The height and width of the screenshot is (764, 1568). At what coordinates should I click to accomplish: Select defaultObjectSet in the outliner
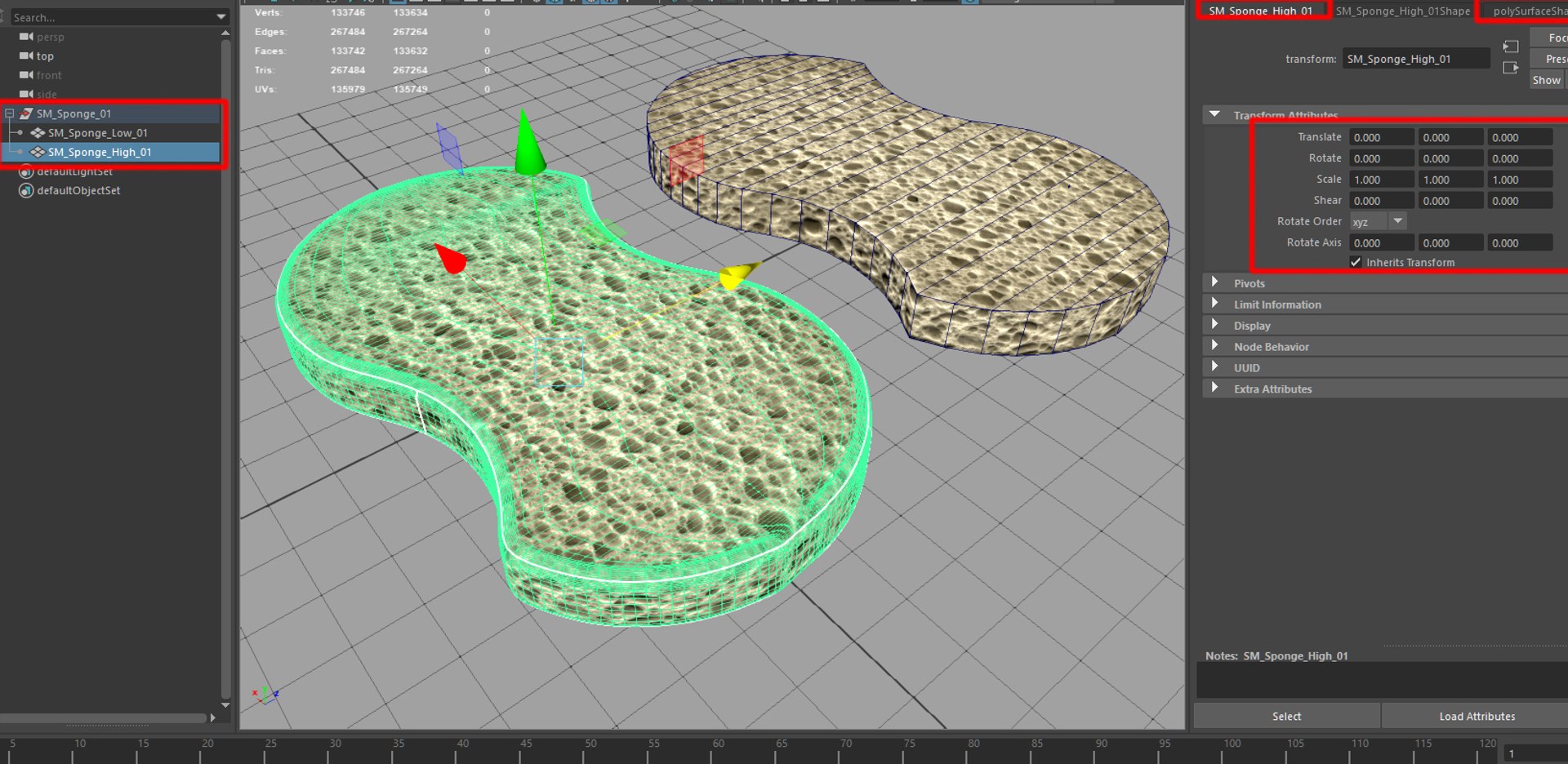point(78,190)
